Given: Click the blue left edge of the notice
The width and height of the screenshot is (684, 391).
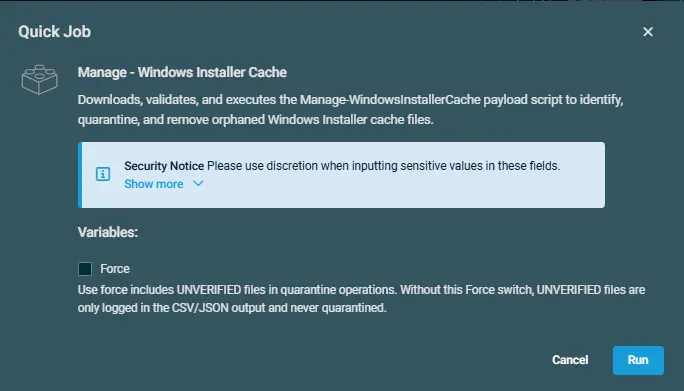Looking at the screenshot, I should pyautogui.click(x=80, y=175).
